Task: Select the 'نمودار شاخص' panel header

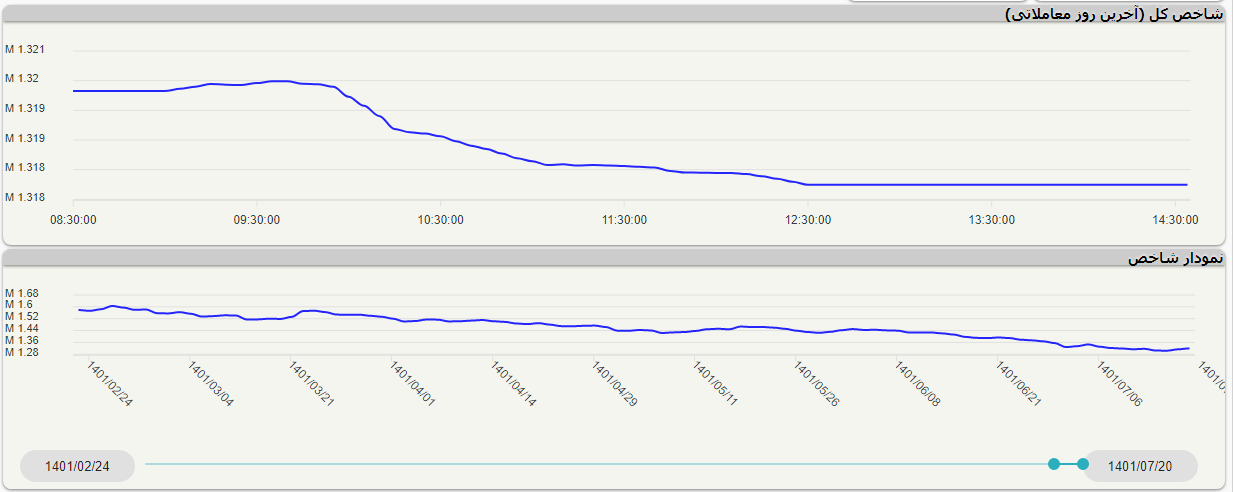Action: pyautogui.click(x=1174, y=258)
